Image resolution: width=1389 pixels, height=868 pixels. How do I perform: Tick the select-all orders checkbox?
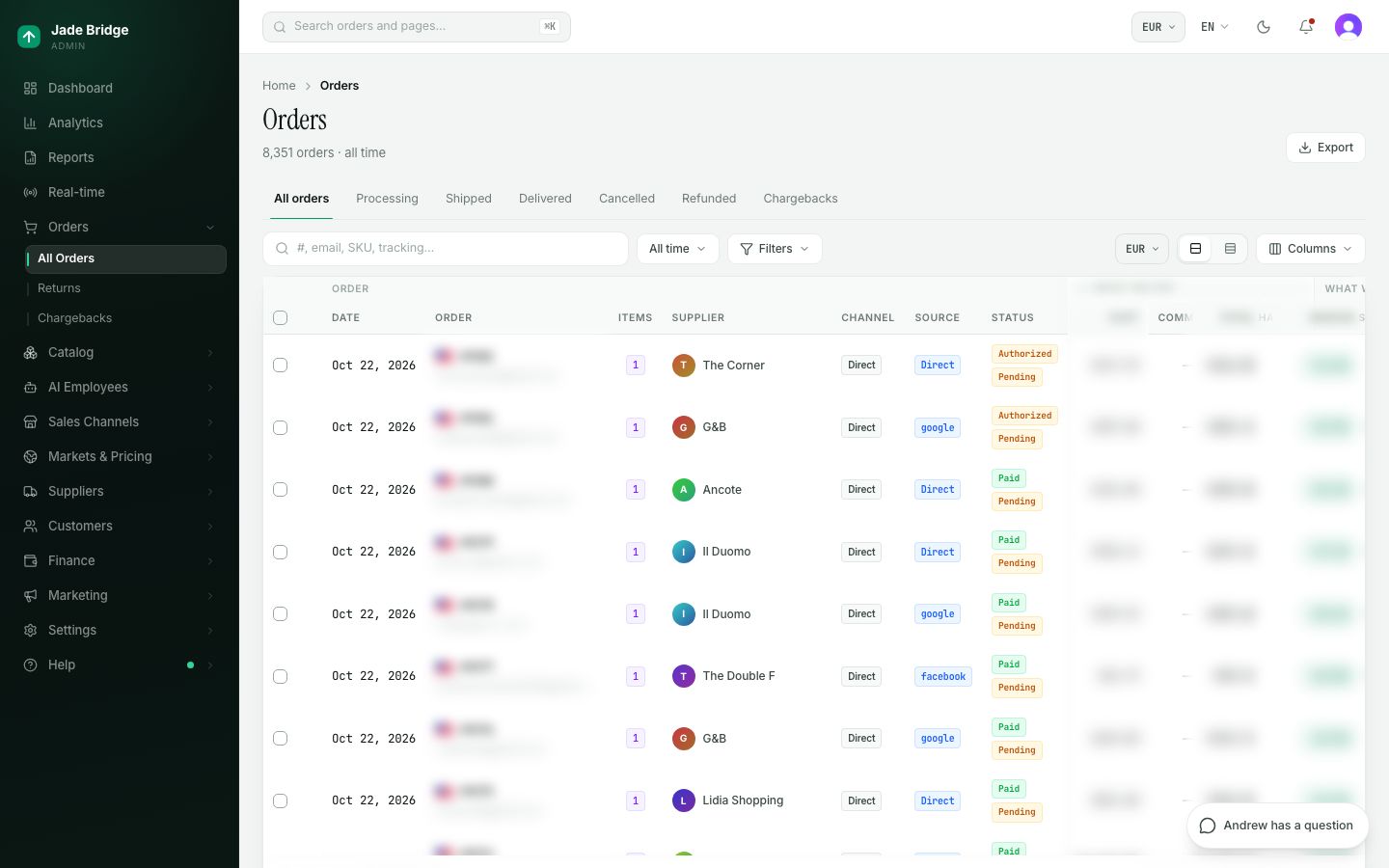[x=281, y=317]
